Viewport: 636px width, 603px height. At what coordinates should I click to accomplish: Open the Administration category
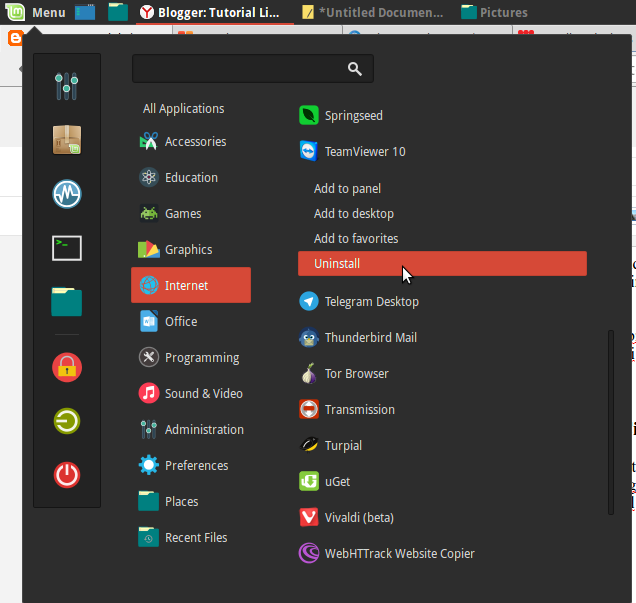(x=191, y=429)
